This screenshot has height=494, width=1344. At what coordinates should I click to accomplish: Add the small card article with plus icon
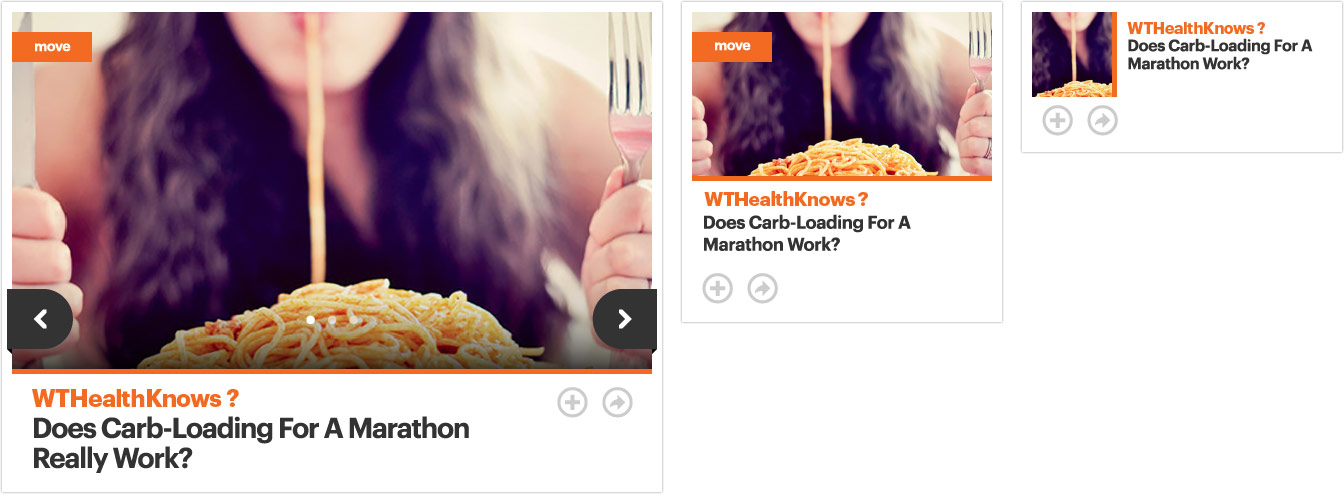click(1058, 121)
